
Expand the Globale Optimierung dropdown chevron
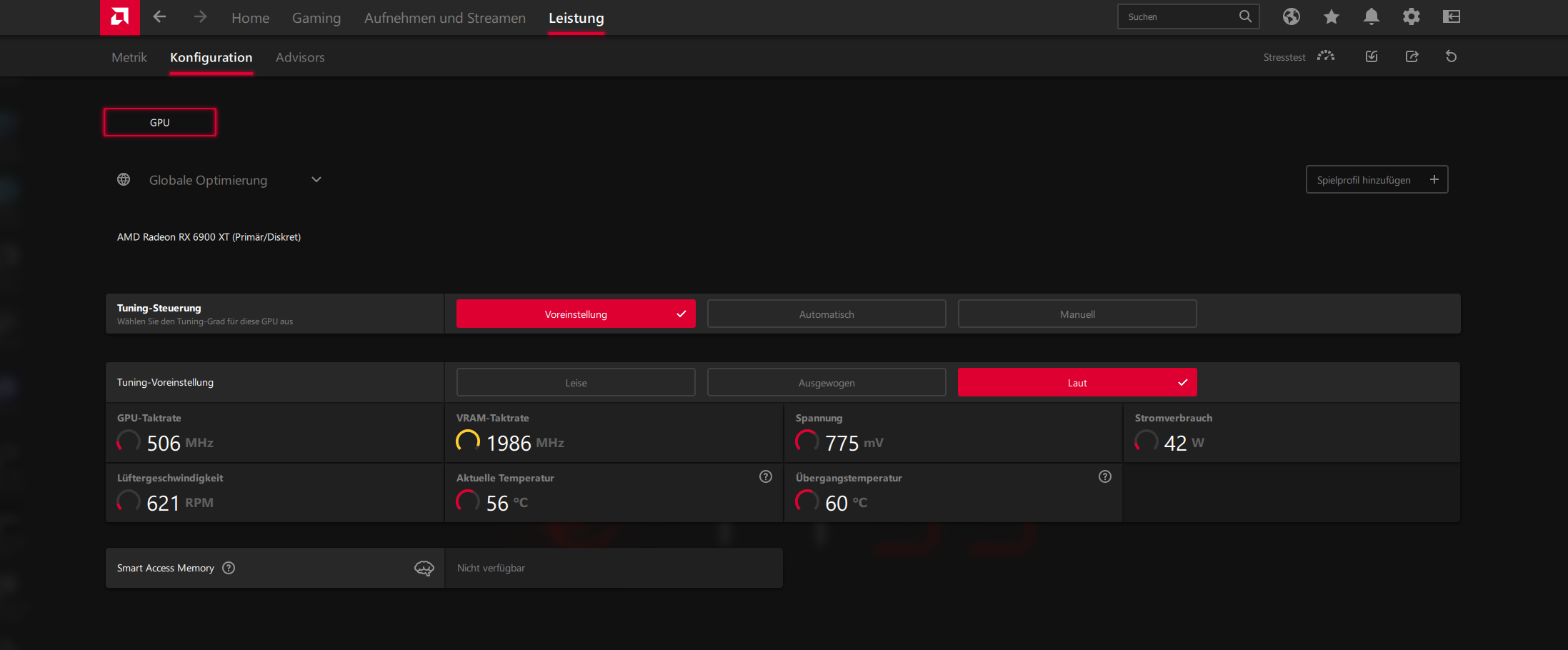pos(316,179)
